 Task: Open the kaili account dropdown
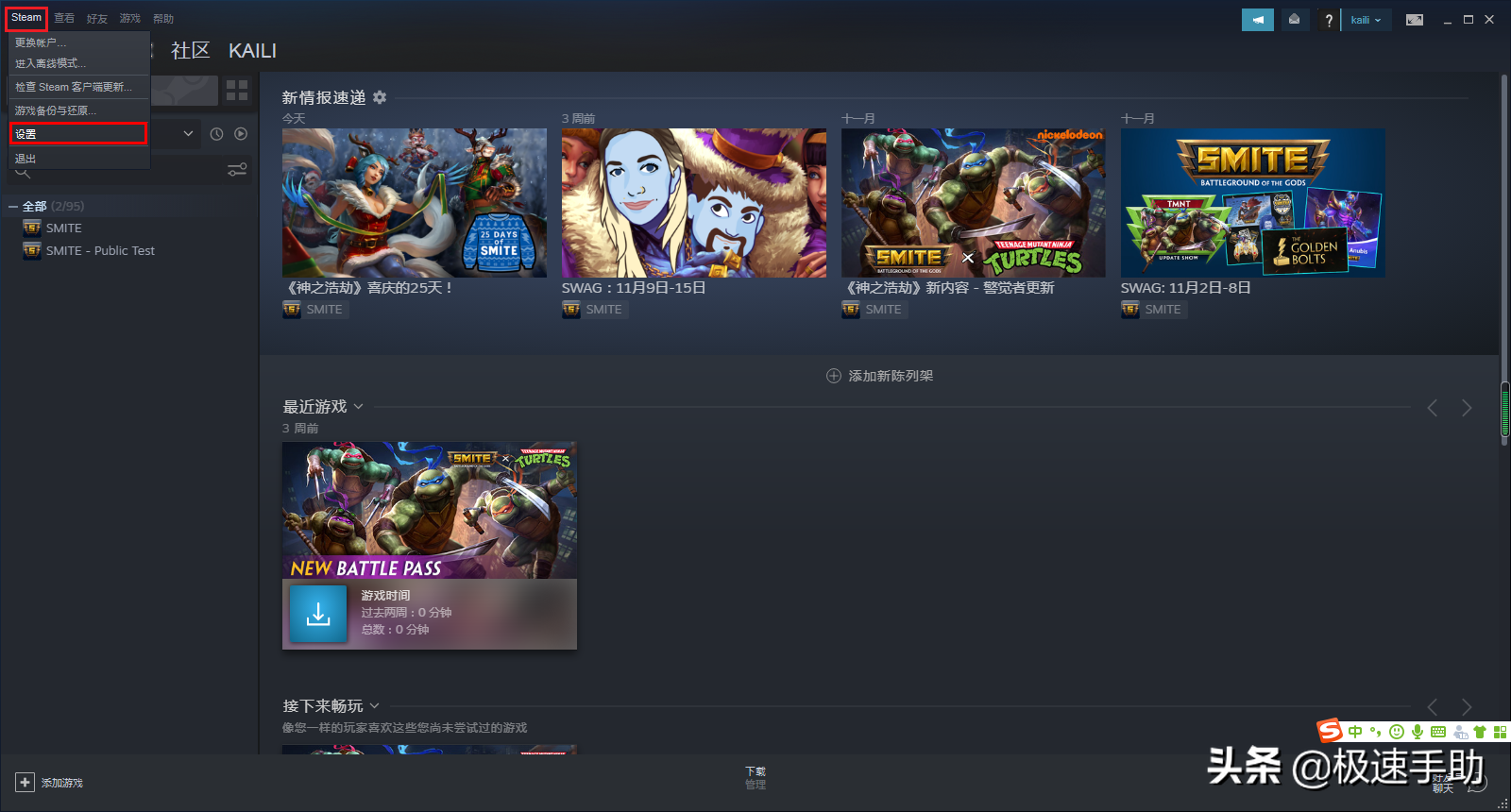pyautogui.click(x=1366, y=20)
